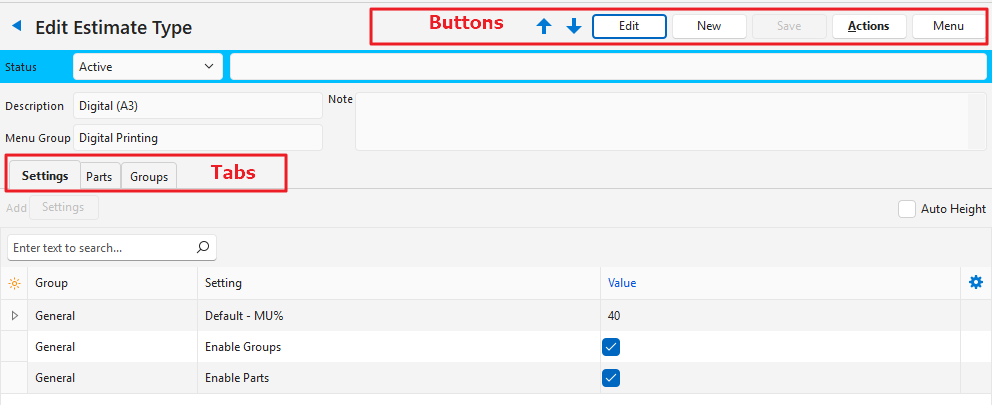This screenshot has width=992, height=405.
Task: Switch to the Parts tab
Action: (x=99, y=177)
